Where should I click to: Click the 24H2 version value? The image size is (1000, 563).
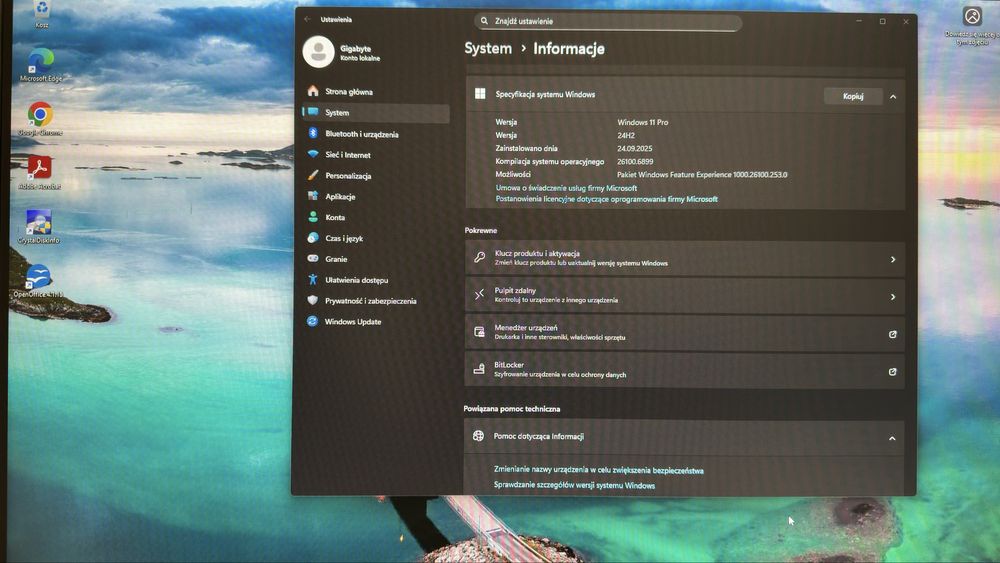626,136
